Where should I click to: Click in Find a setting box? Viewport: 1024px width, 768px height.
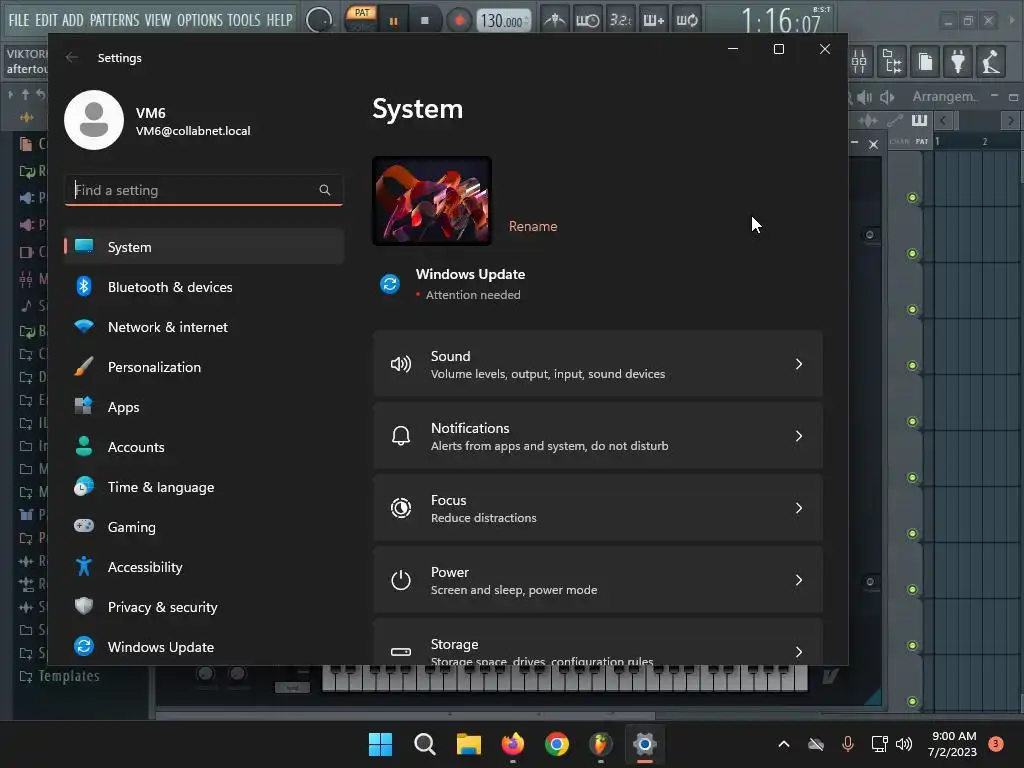point(204,190)
